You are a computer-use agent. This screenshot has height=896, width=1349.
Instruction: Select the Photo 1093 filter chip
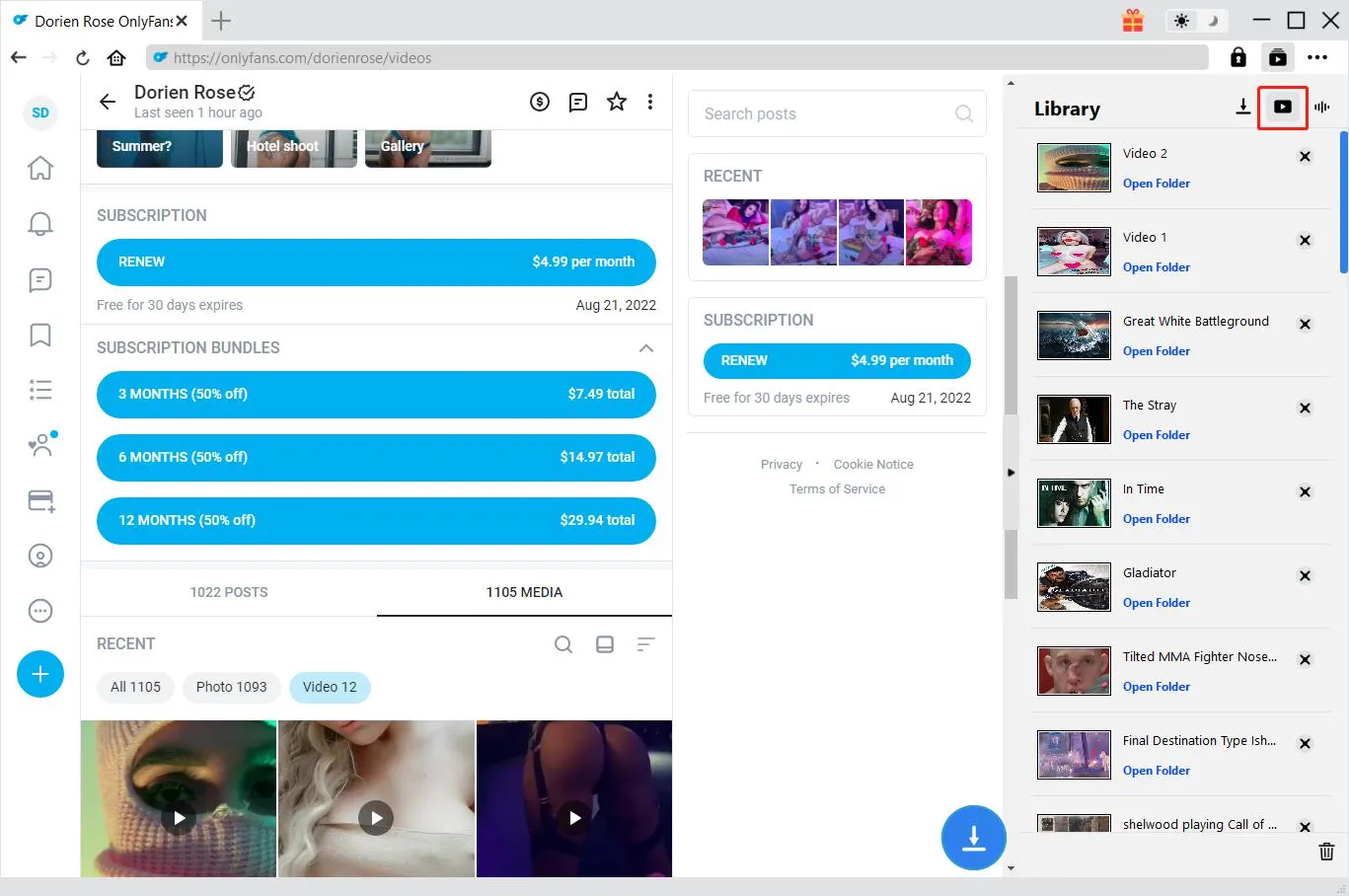tap(231, 687)
